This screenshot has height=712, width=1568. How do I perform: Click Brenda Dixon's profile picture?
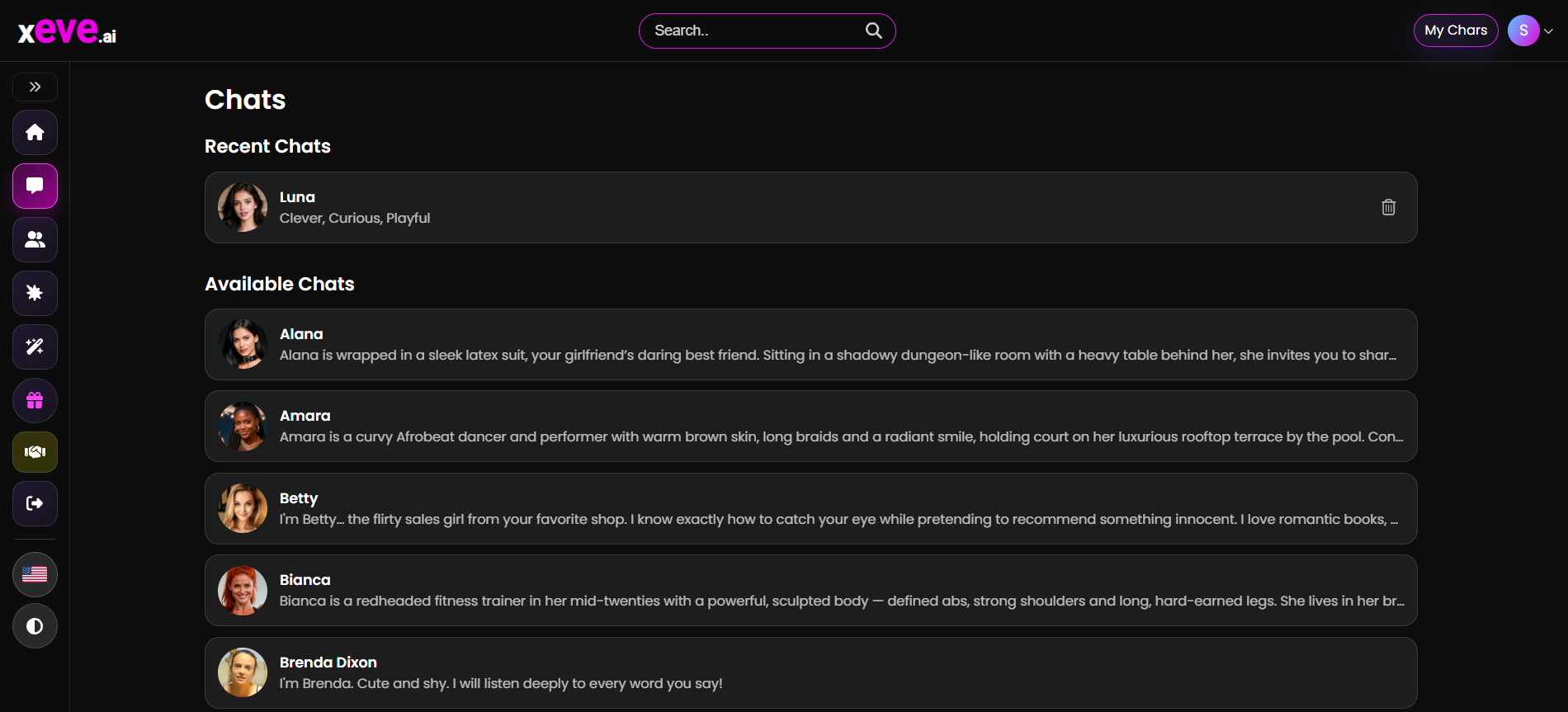click(x=243, y=672)
